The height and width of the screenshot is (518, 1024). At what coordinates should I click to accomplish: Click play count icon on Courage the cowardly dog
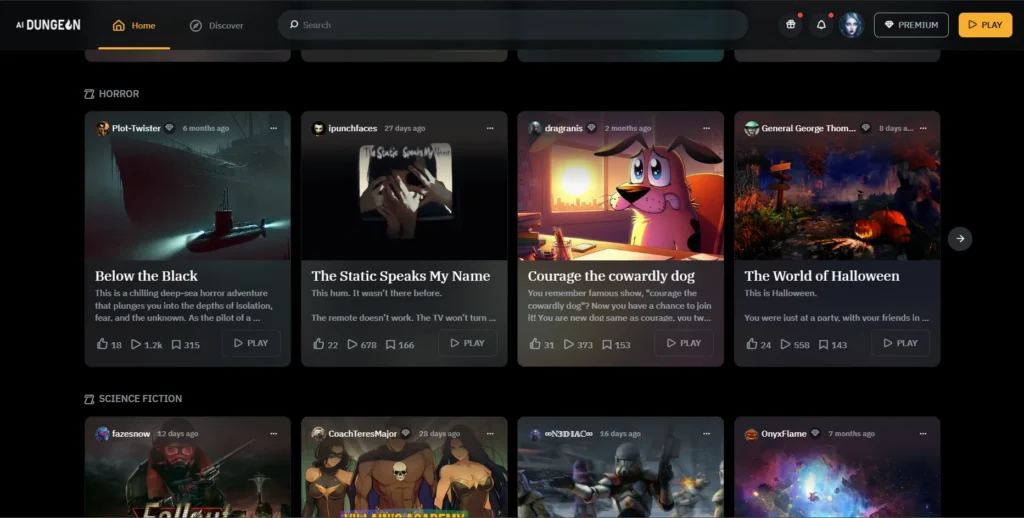tap(569, 344)
